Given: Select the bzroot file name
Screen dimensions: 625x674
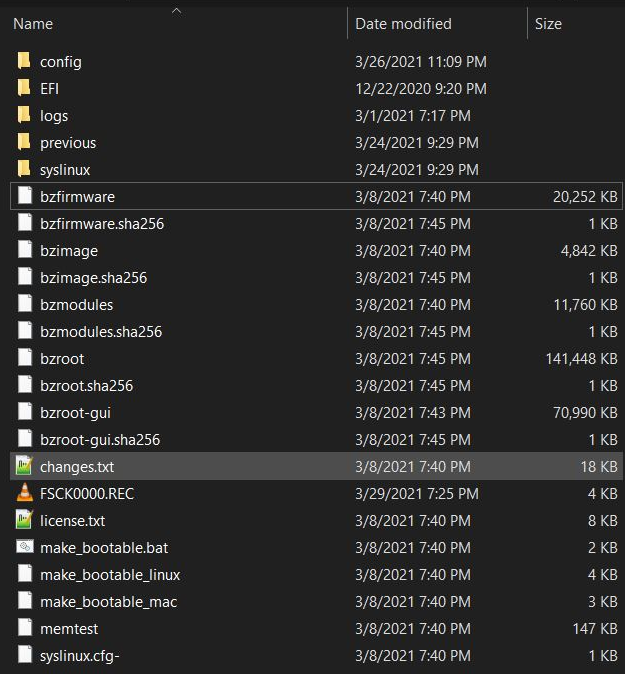Looking at the screenshot, I should [x=62, y=359].
